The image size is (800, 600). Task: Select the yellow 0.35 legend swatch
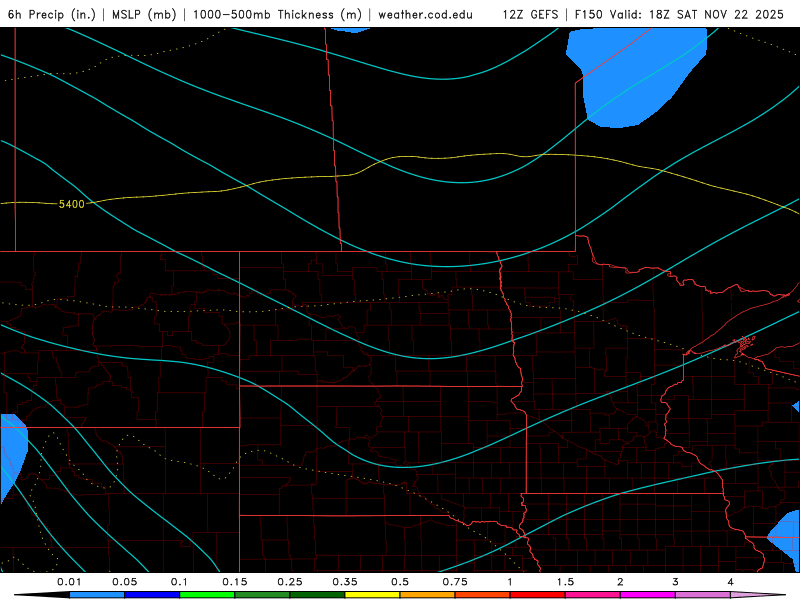click(372, 595)
